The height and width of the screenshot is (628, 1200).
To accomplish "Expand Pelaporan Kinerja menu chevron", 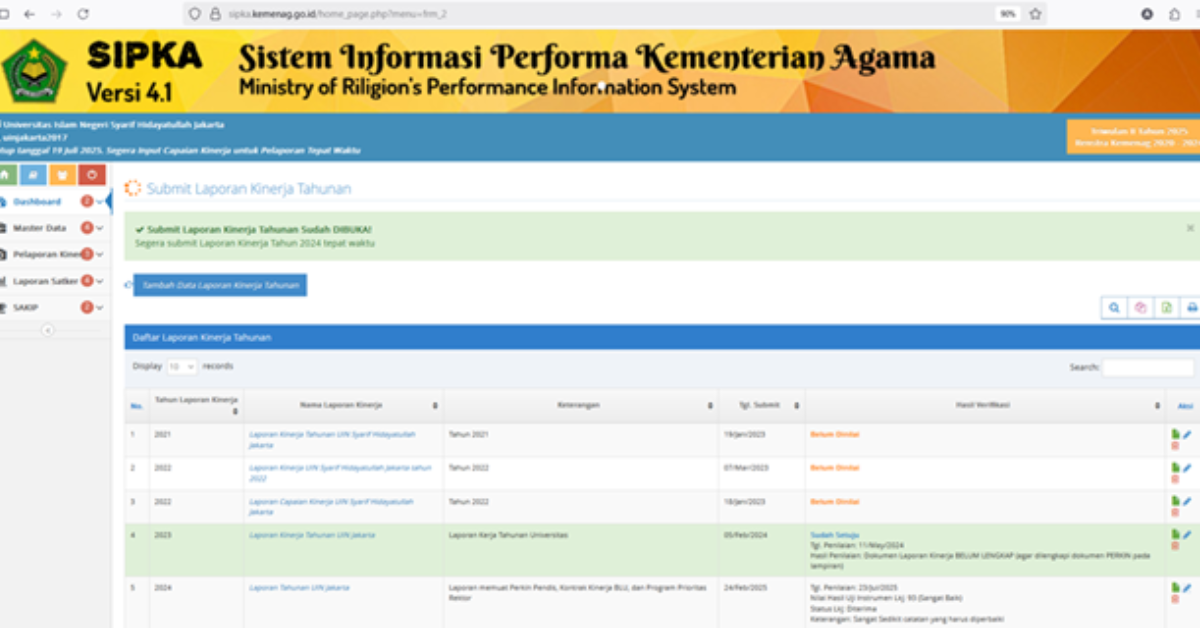I will pos(100,254).
